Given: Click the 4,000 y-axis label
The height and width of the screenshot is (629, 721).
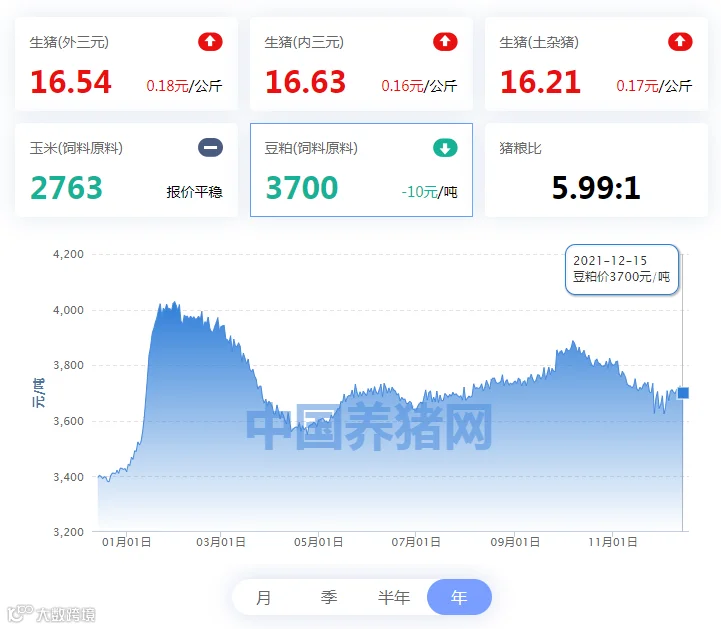Looking at the screenshot, I should coord(69,310).
